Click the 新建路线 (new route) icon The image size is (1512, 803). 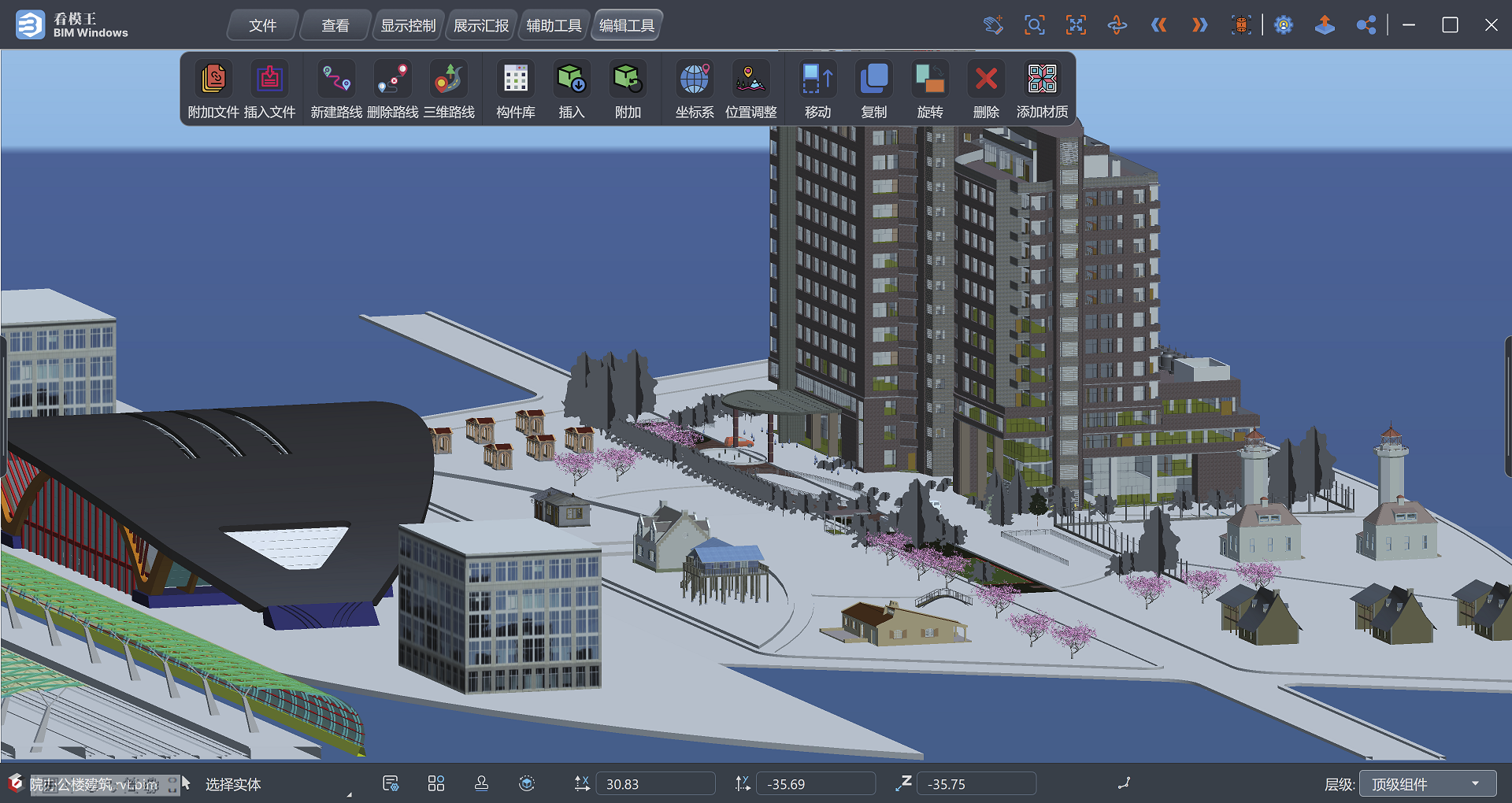336,80
